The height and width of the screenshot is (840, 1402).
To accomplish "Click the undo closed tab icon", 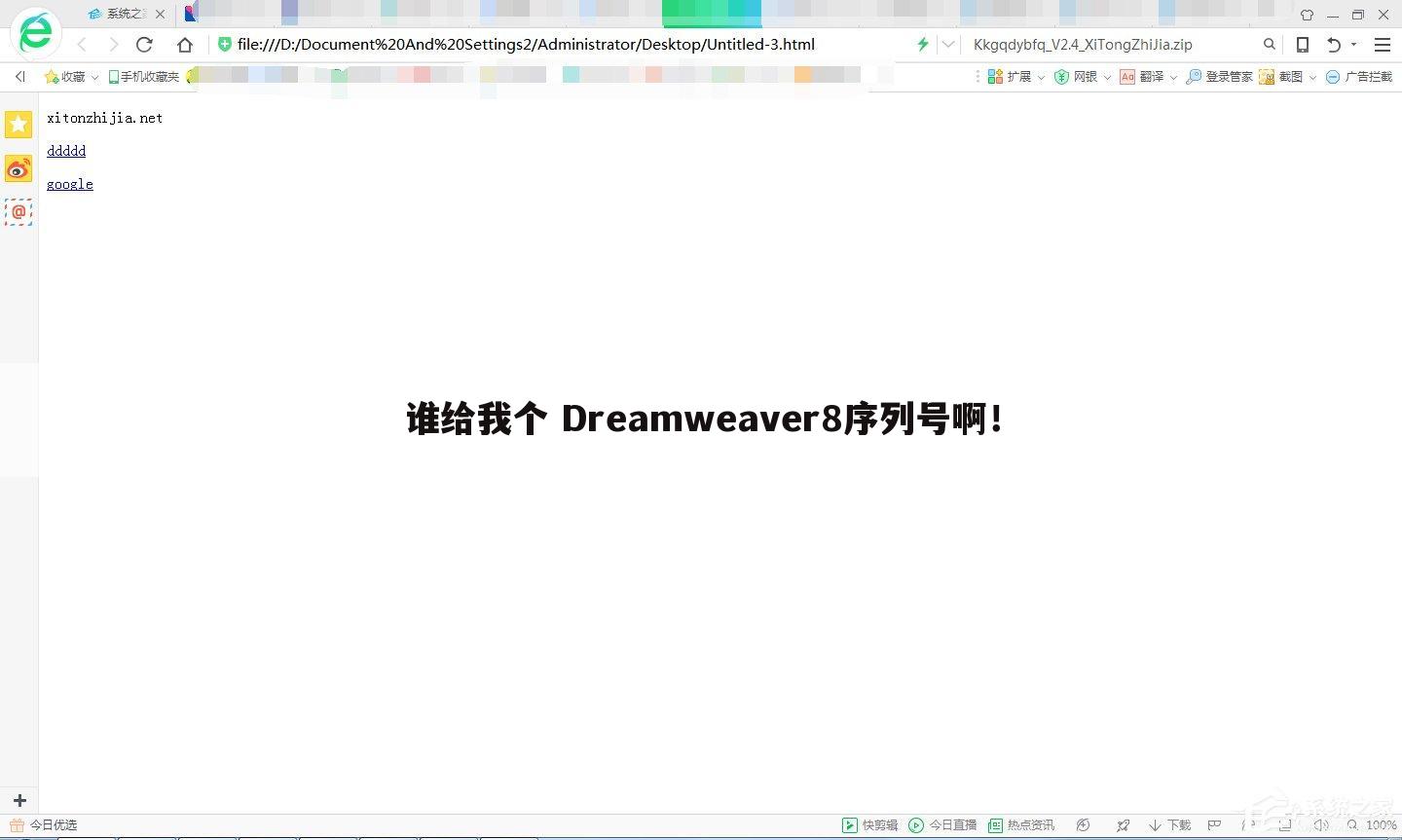I will 1334,45.
